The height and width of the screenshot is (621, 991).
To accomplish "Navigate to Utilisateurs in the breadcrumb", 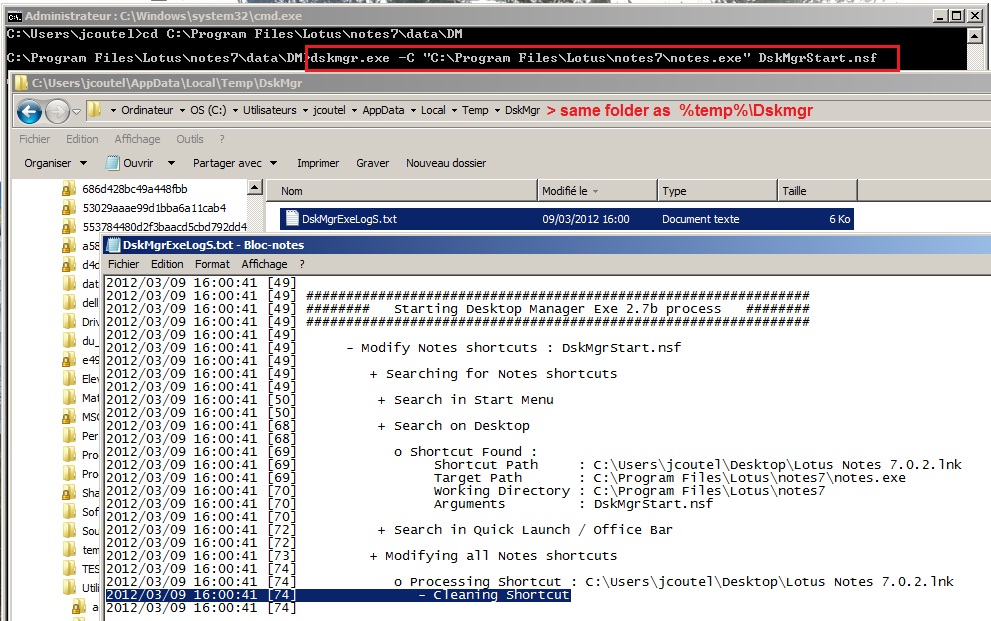I will [269, 110].
